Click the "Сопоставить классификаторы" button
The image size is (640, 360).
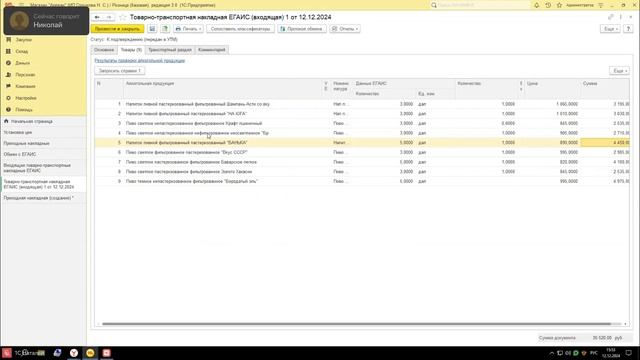pyautogui.click(x=240, y=29)
